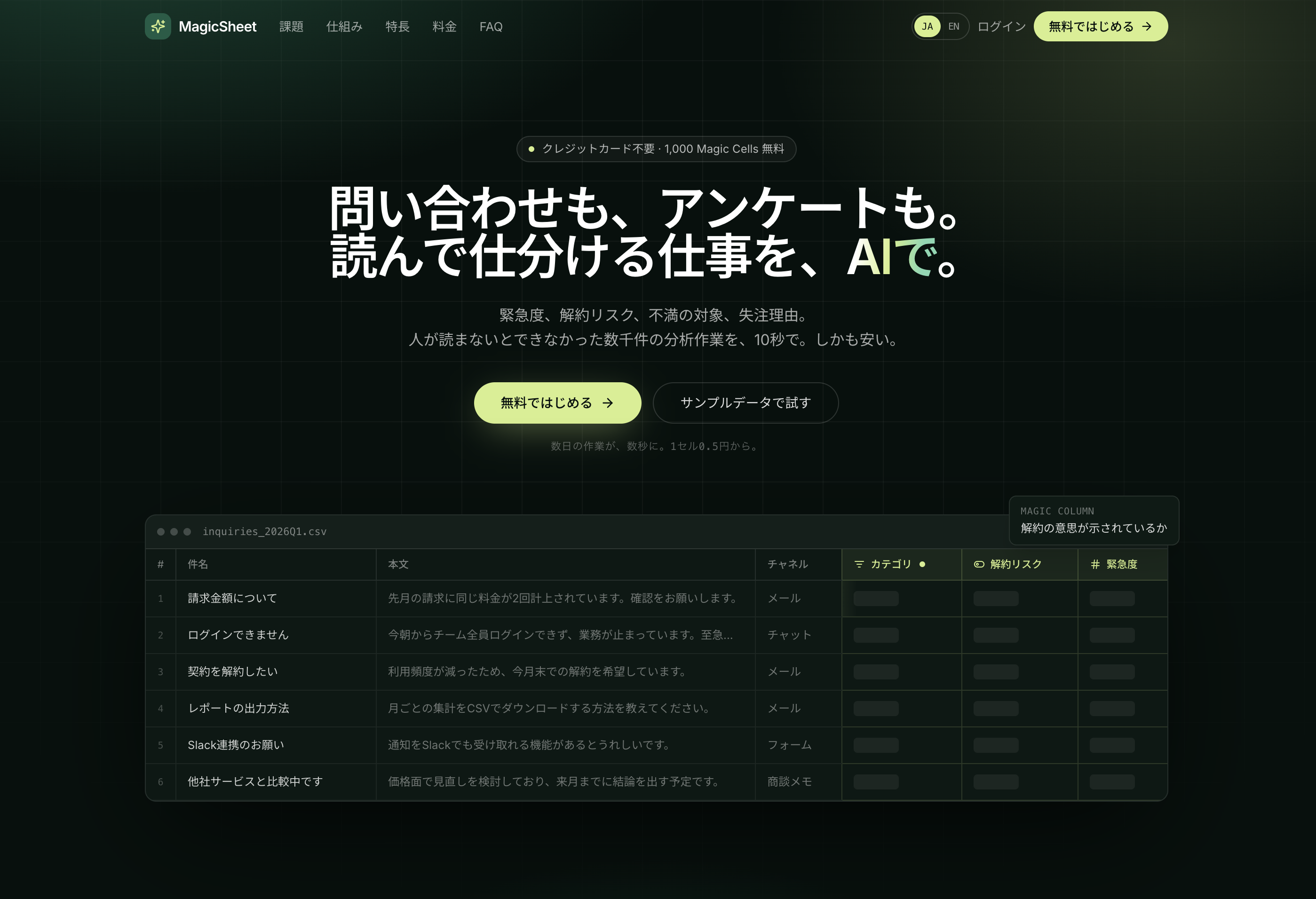1316x899 pixels.
Task: Click the hash icon beside 緊急度
Action: click(1095, 564)
